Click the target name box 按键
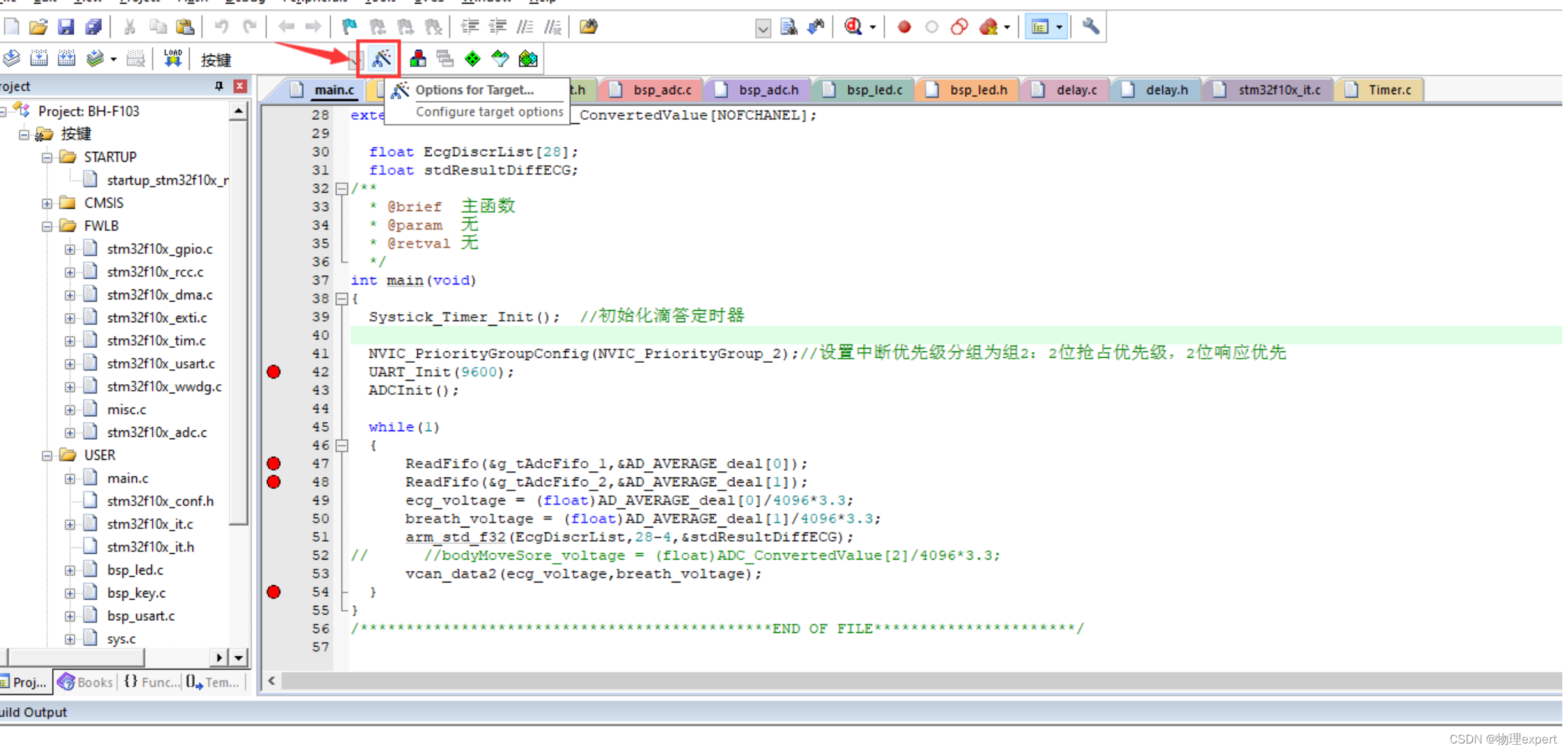Image resolution: width=1568 pixels, height=752 pixels. tap(216, 60)
